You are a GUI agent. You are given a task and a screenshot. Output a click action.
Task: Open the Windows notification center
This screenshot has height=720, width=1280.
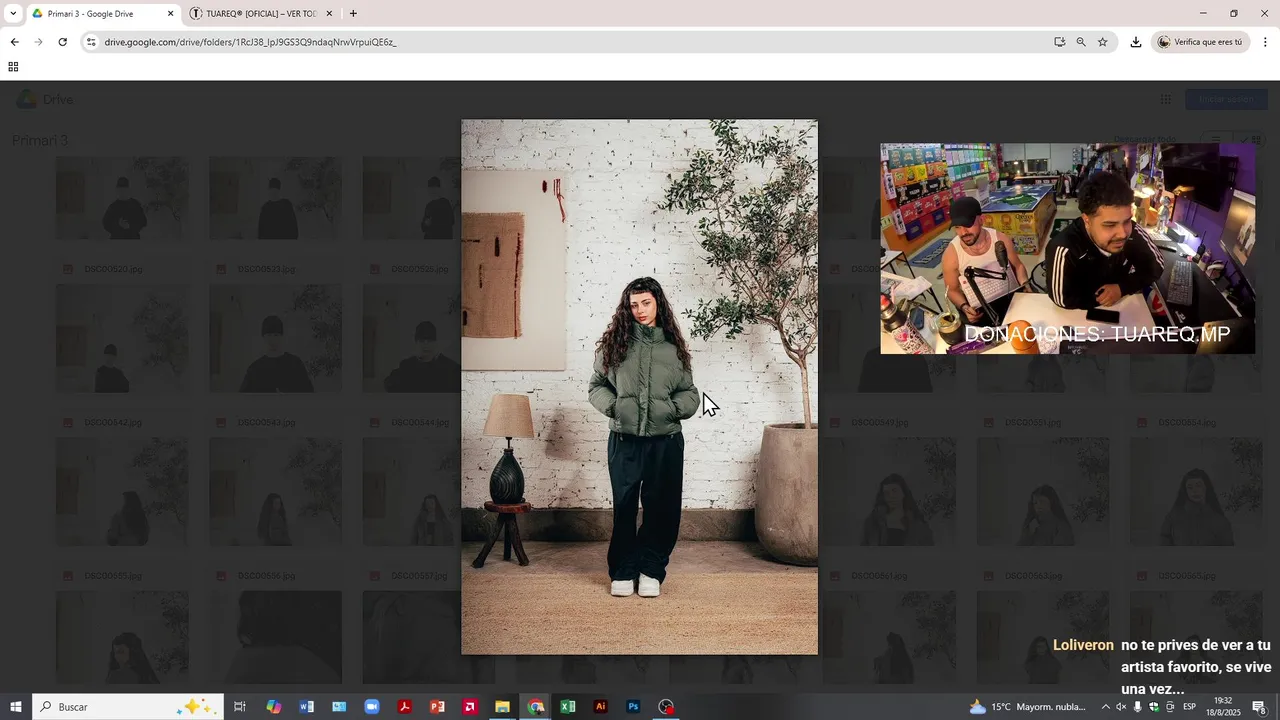[1259, 707]
